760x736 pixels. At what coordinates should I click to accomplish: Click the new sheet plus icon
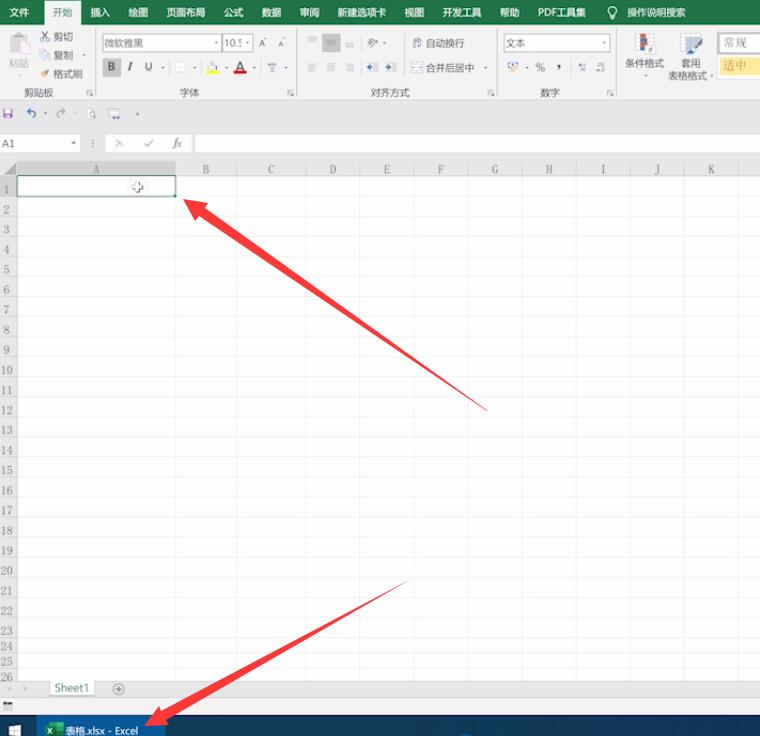pos(119,688)
